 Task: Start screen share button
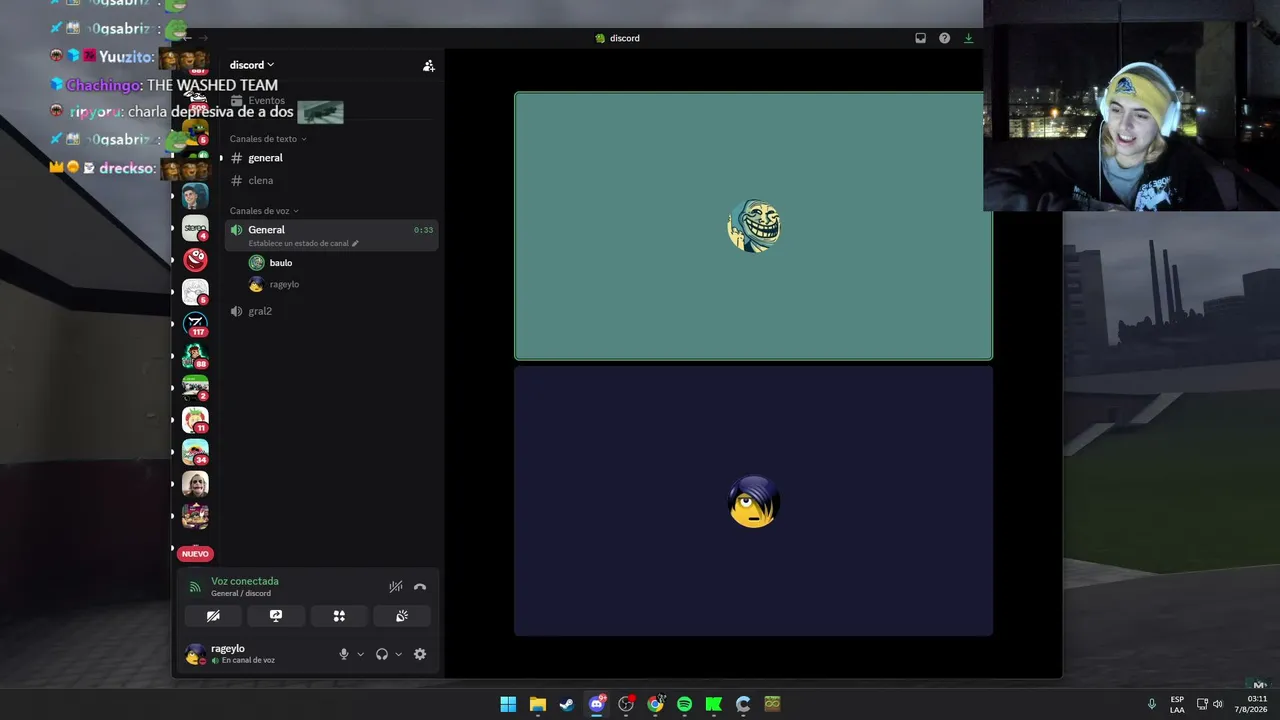coord(276,616)
